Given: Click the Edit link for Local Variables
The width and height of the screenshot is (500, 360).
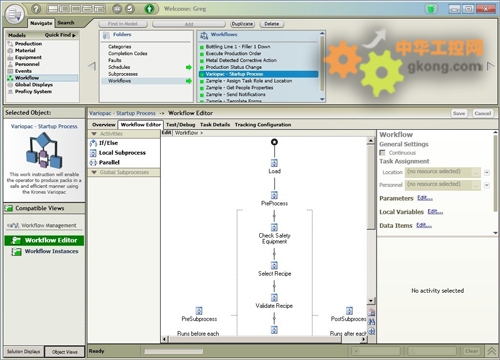Looking at the screenshot, I should (x=435, y=212).
